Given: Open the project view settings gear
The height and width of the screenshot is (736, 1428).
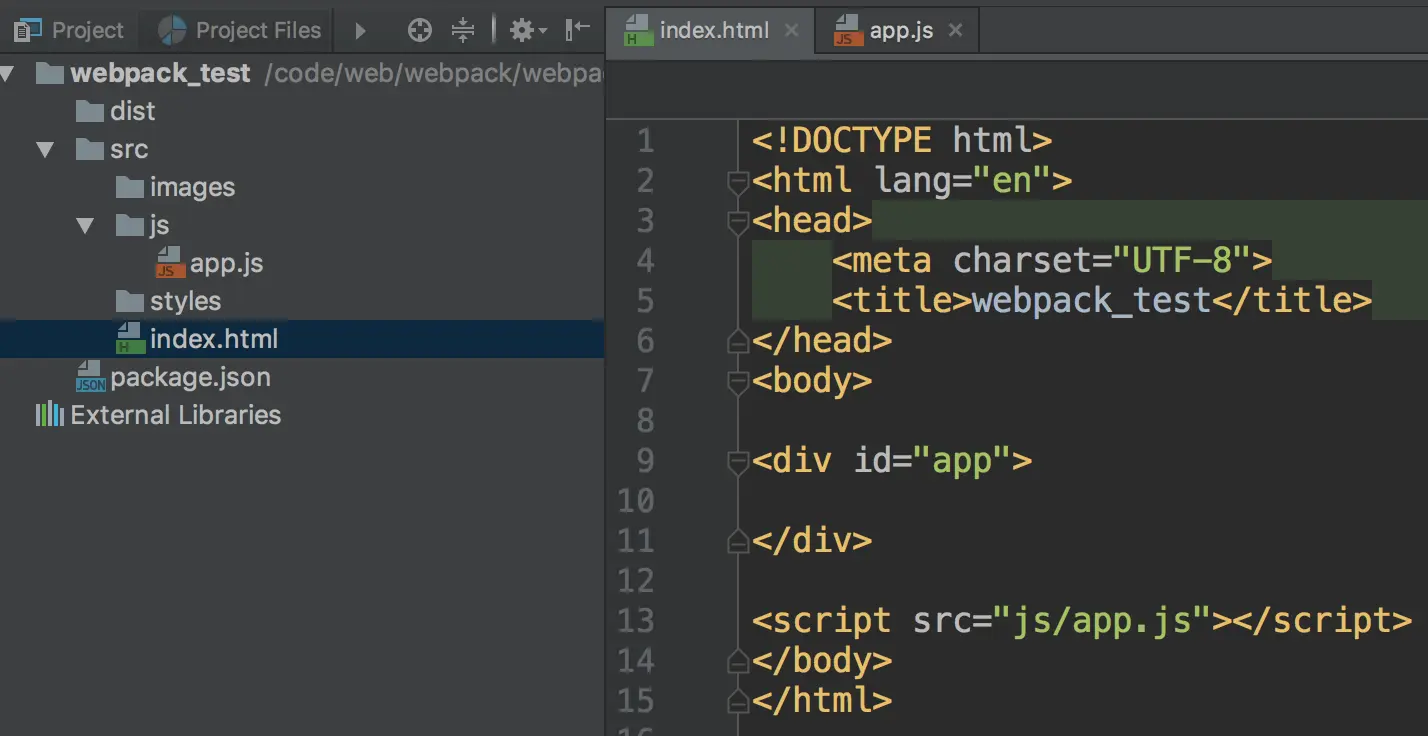Looking at the screenshot, I should (528, 30).
